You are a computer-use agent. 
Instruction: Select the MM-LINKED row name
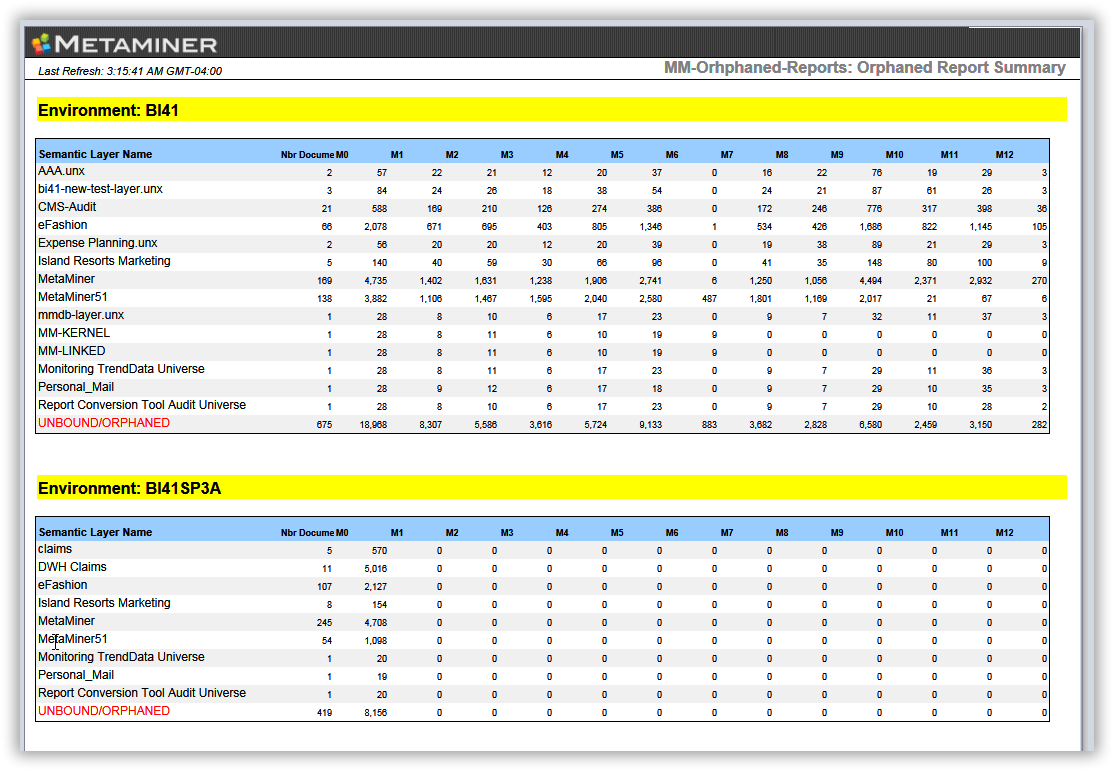tap(72, 351)
